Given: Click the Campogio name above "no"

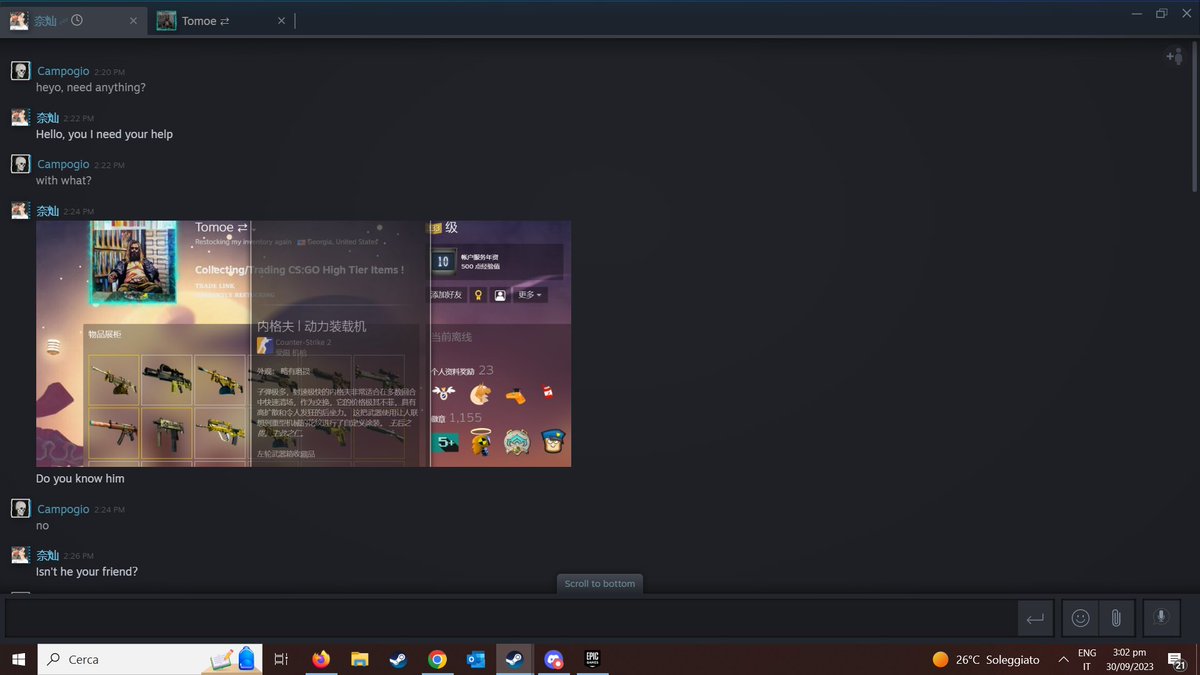Looking at the screenshot, I should click(63, 509).
